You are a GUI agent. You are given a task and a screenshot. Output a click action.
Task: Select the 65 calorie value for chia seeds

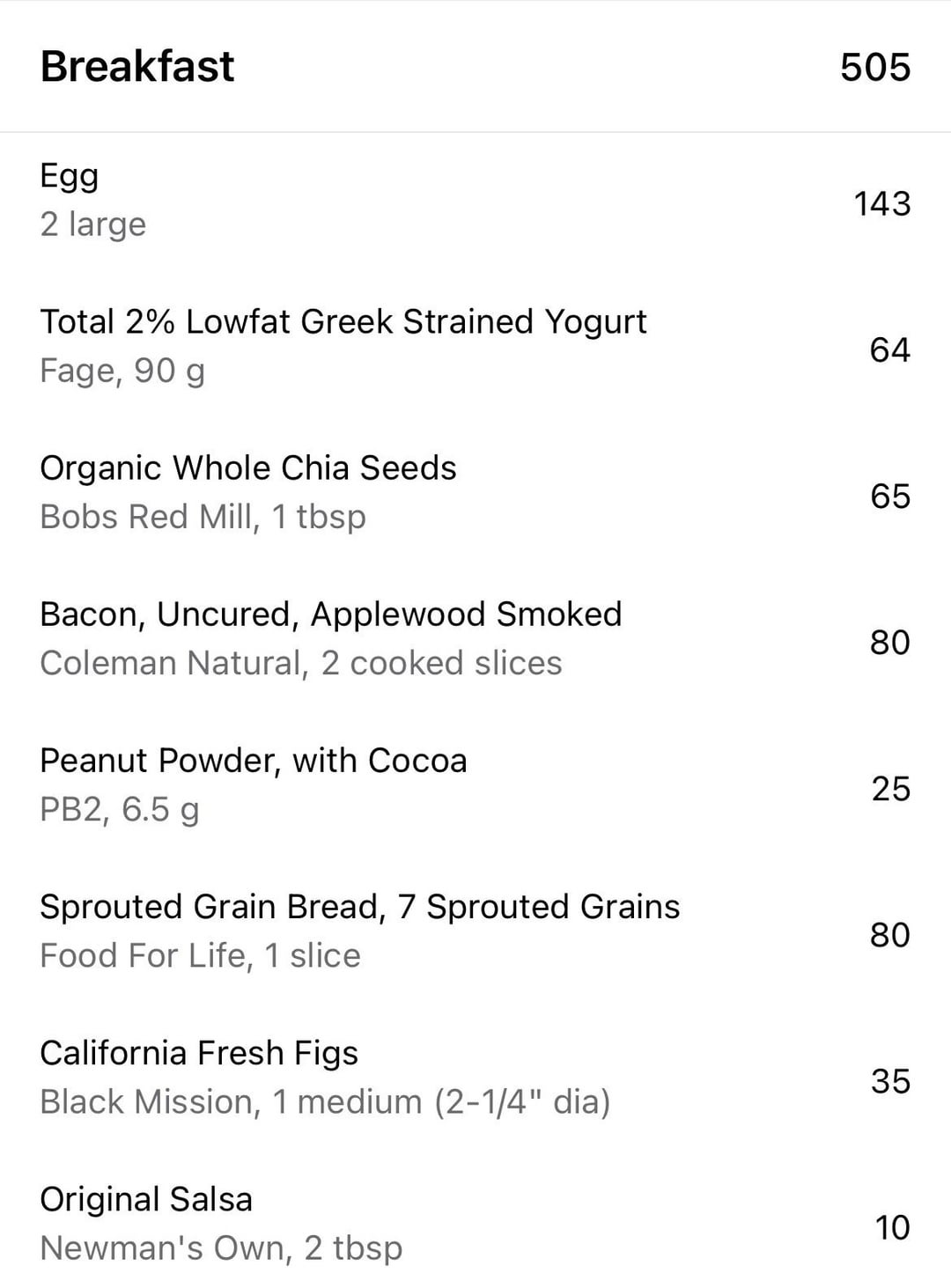pyautogui.click(x=890, y=496)
